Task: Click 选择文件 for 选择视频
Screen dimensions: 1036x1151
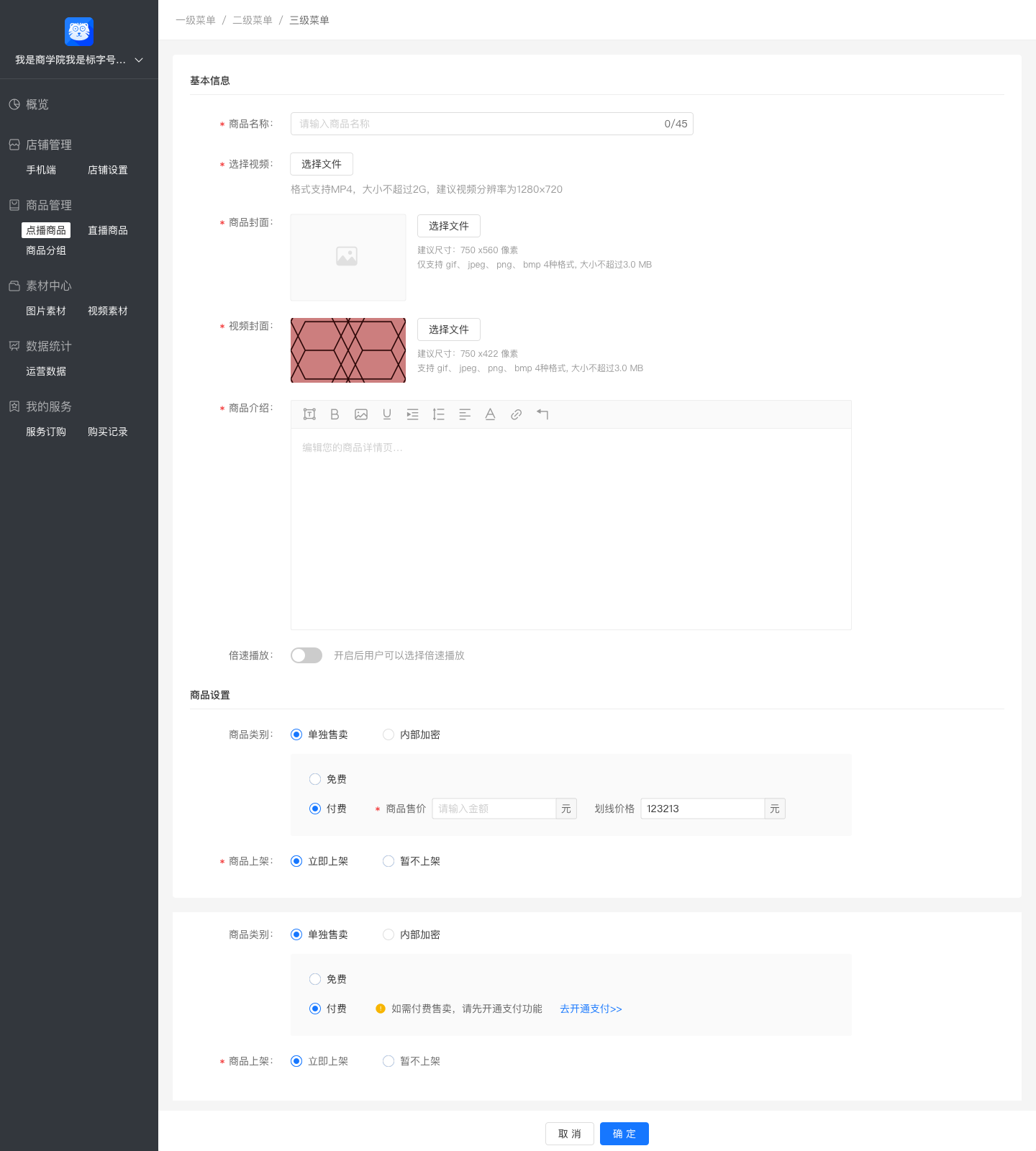Action: pyautogui.click(x=322, y=164)
